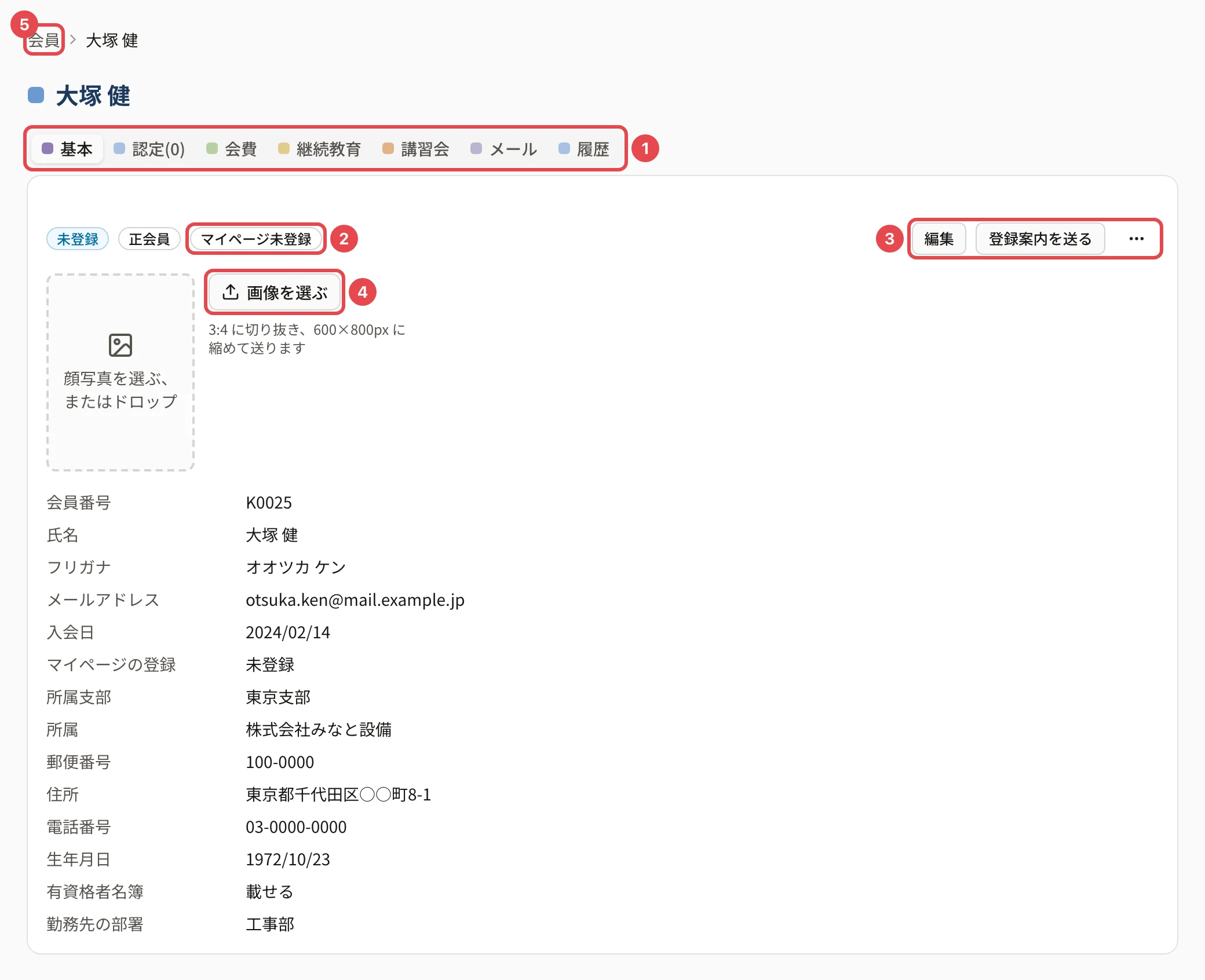Viewport: 1205px width, 980px height.
Task: Select the メール tab
Action: pos(504,149)
